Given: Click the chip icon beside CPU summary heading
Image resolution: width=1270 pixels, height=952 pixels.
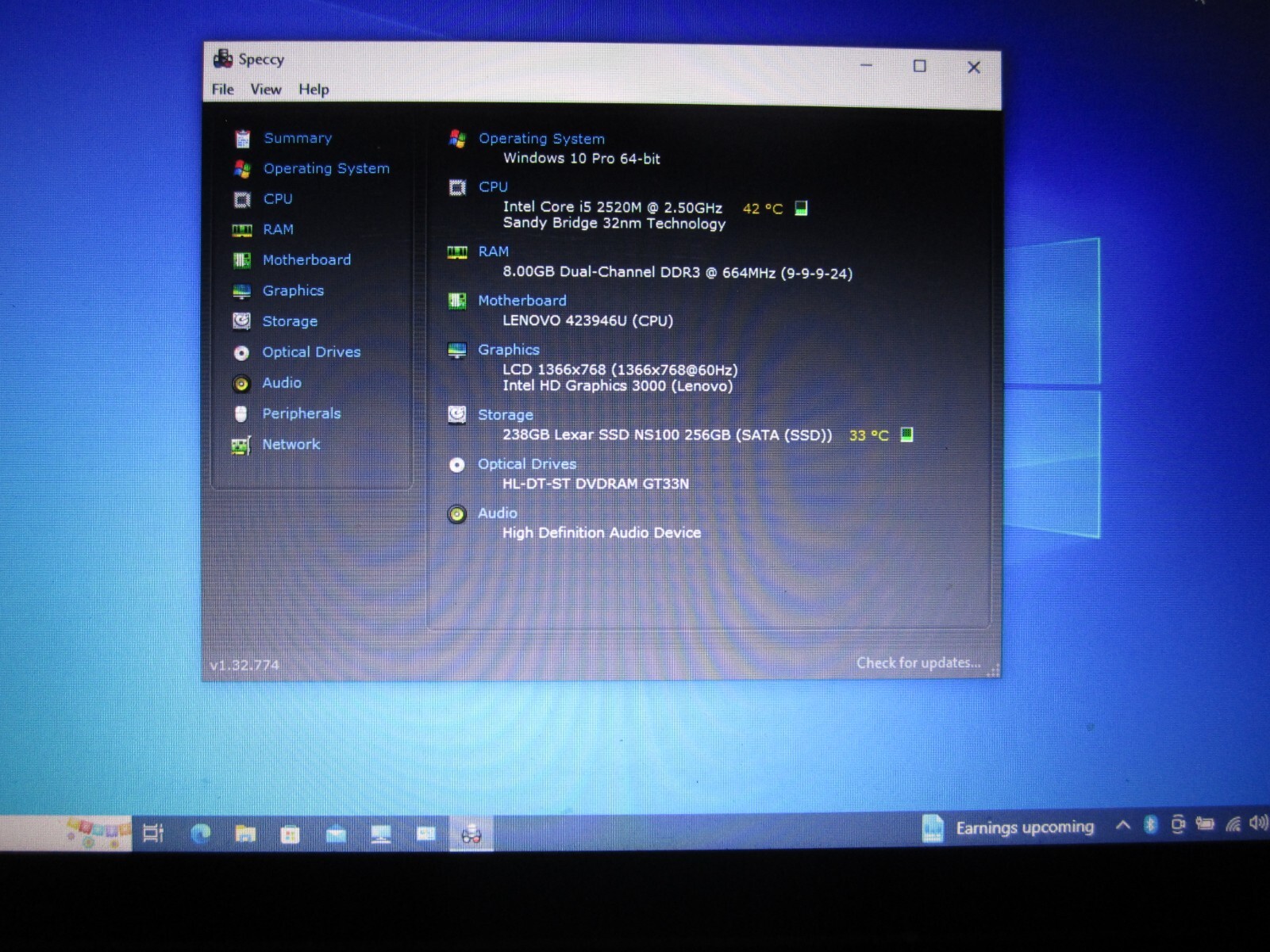Looking at the screenshot, I should click(457, 187).
